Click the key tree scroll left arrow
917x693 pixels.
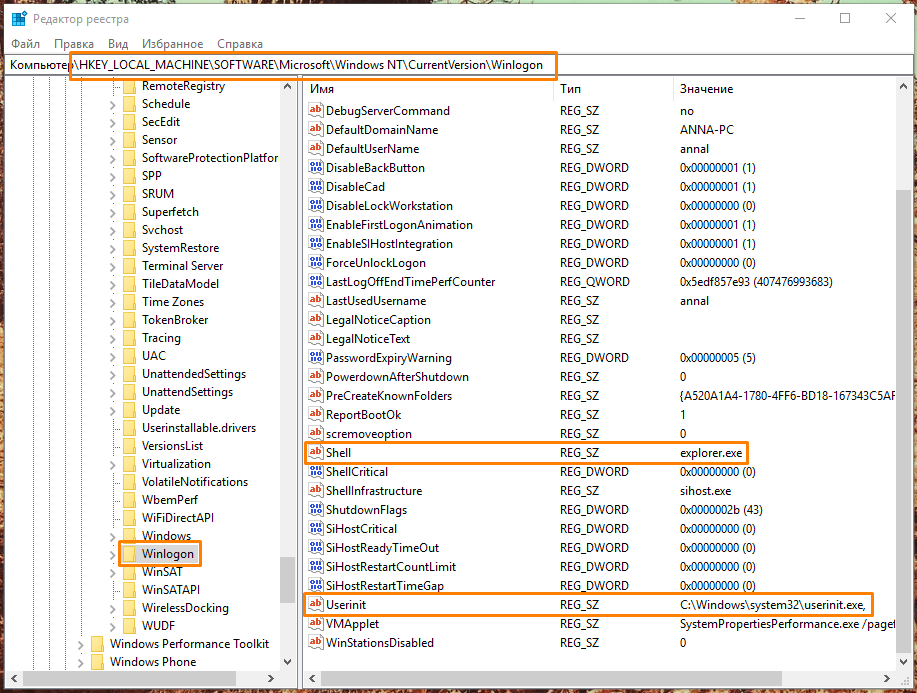tap(14, 678)
